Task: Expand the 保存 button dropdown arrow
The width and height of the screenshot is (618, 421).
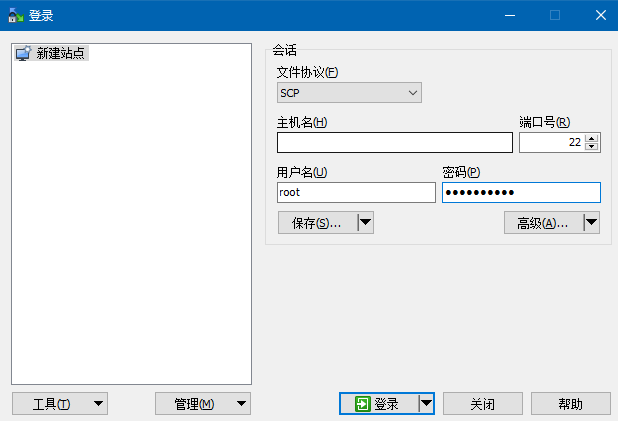Action: 365,223
